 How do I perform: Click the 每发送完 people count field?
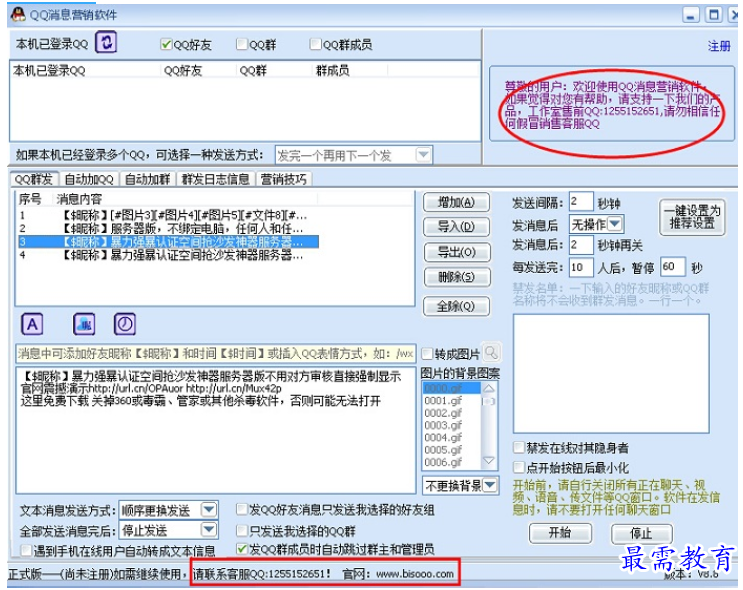pos(580,267)
